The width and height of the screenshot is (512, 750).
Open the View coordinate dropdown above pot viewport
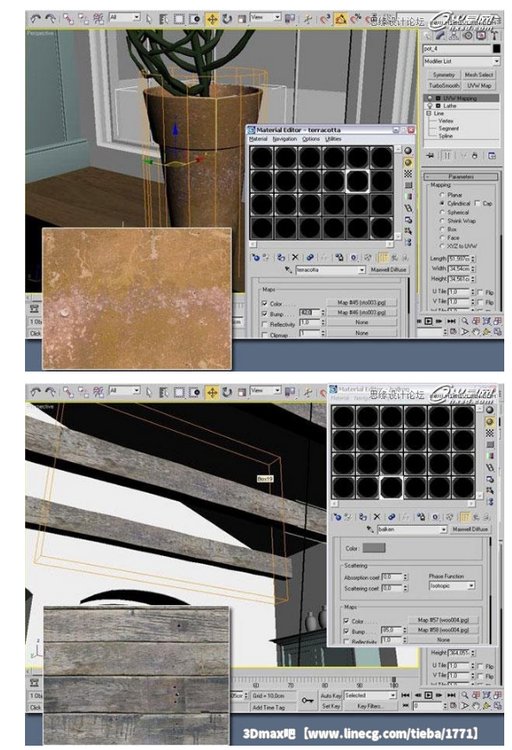pyautogui.click(x=266, y=17)
